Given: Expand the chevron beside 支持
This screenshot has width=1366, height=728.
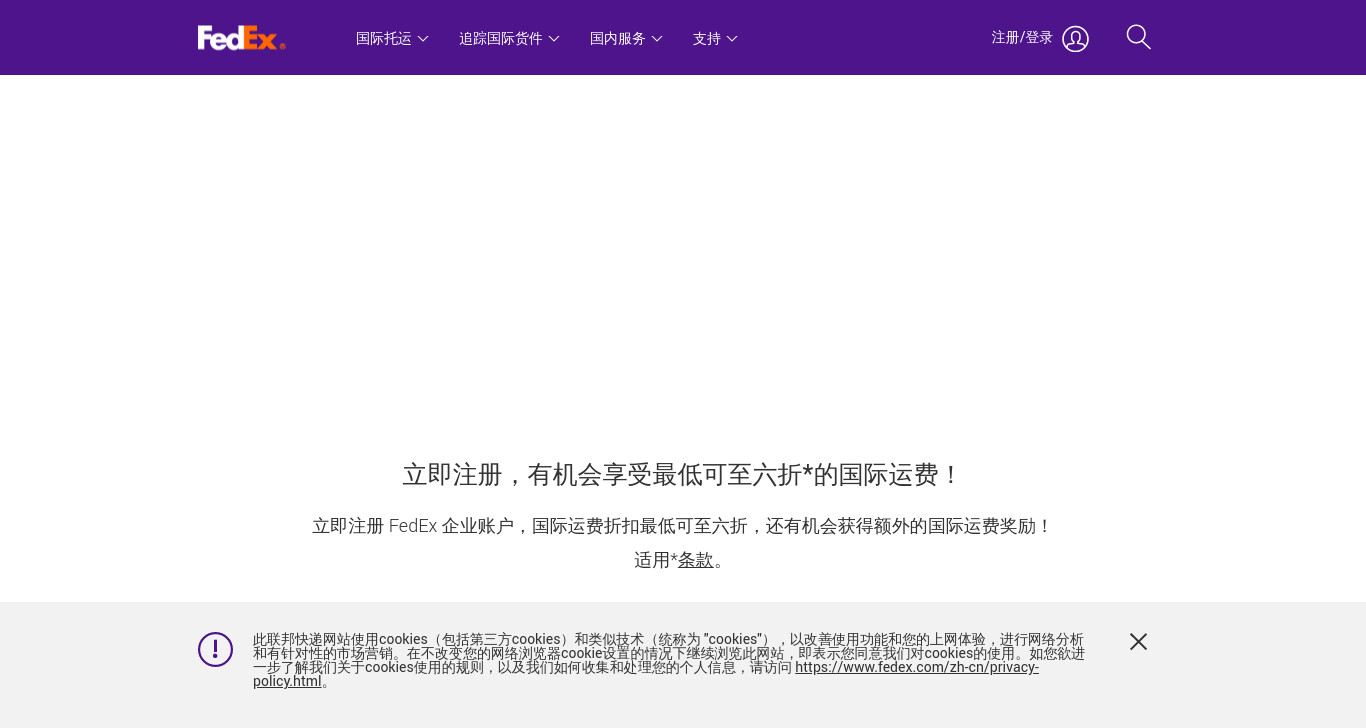Looking at the screenshot, I should tap(732, 39).
